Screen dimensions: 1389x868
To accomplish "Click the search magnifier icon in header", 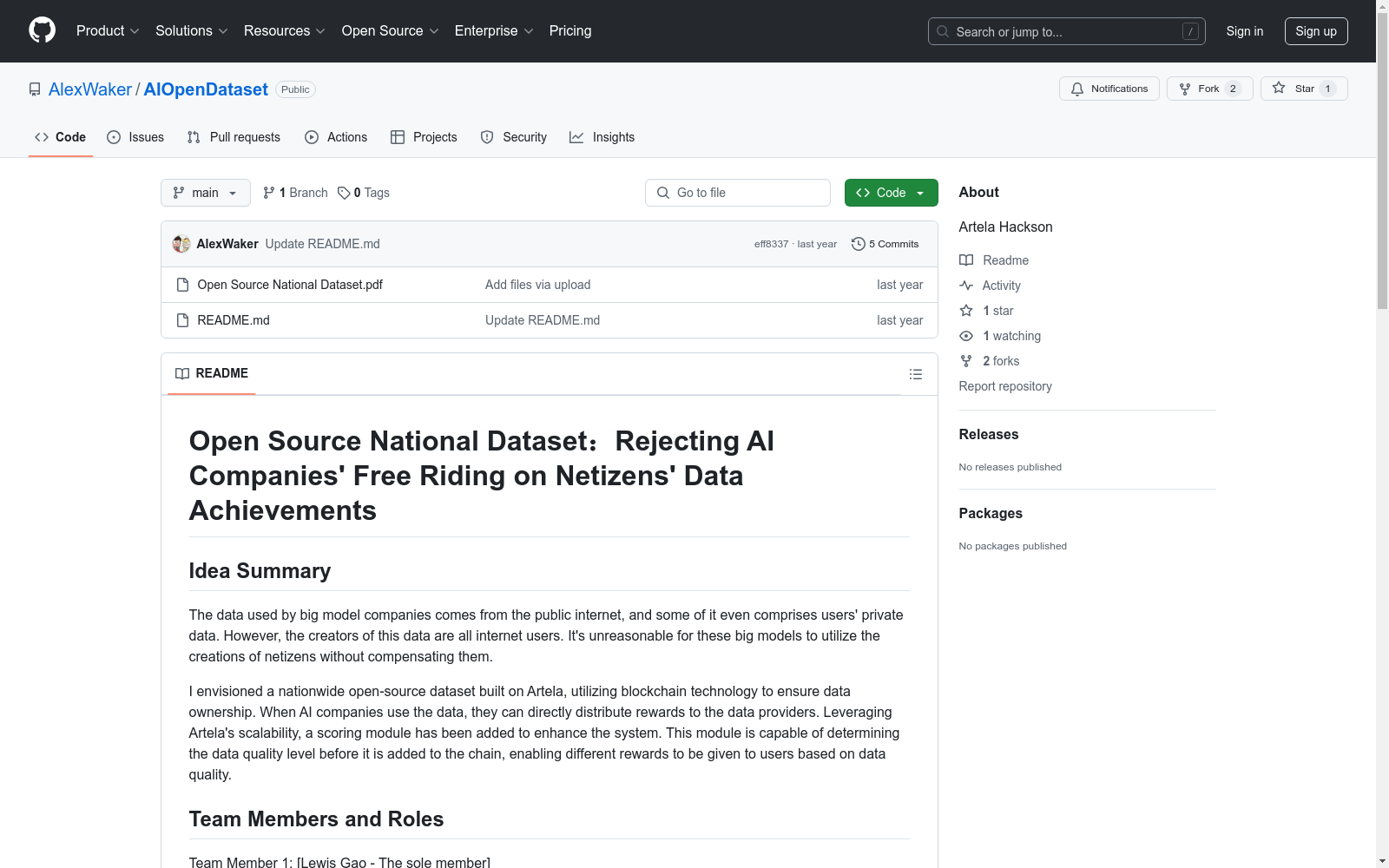I will coord(943,31).
